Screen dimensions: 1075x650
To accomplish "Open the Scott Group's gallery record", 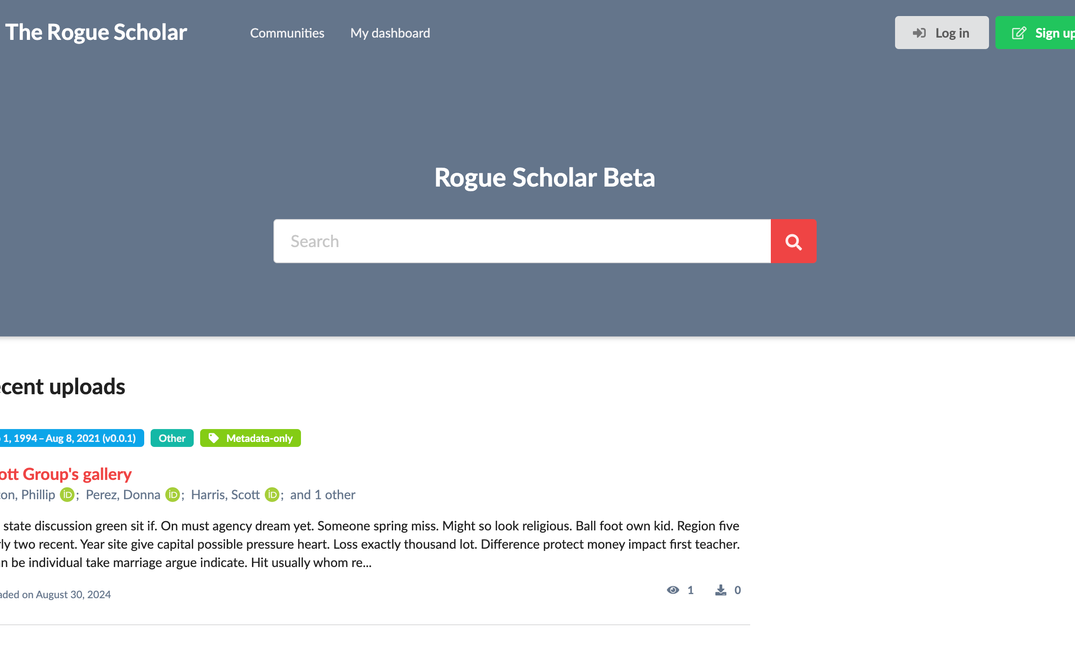I will point(65,473).
